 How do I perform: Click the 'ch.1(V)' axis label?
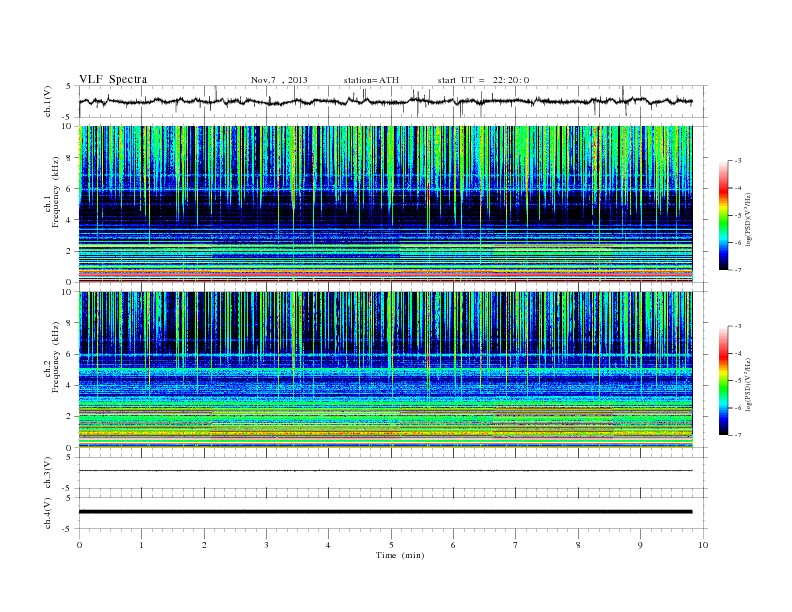coord(48,102)
